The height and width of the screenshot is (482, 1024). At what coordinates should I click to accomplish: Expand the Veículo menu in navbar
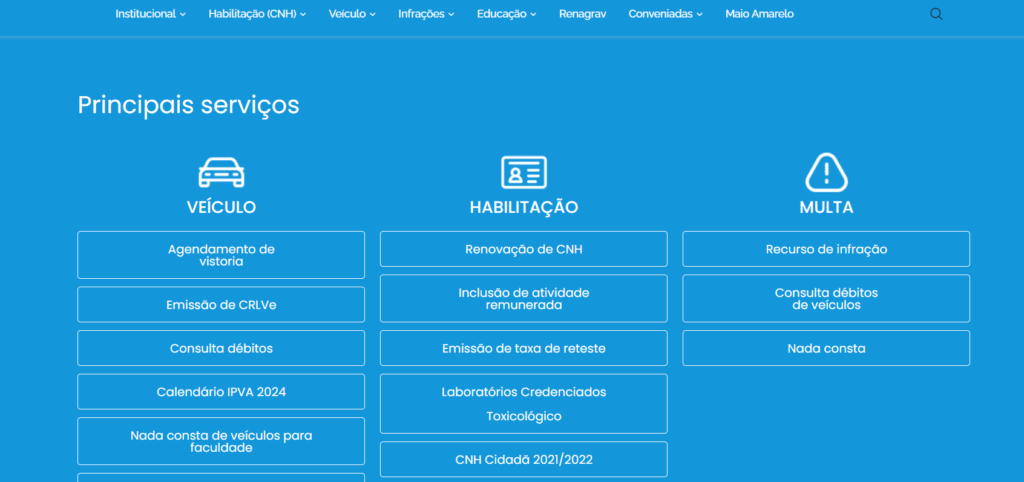coord(352,14)
